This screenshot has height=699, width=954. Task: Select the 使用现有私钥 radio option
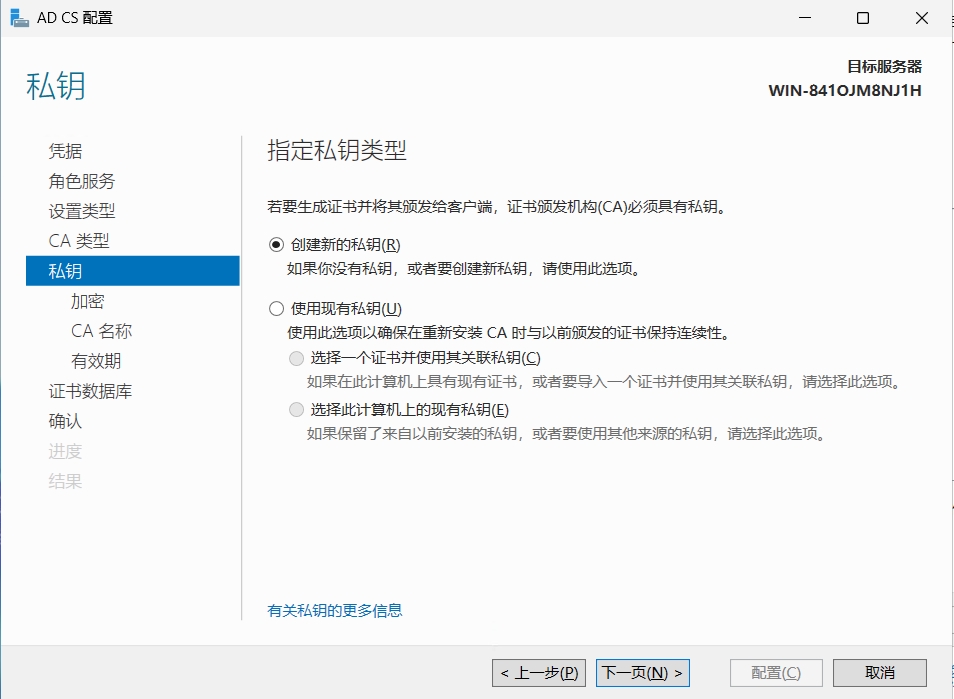(x=276, y=308)
